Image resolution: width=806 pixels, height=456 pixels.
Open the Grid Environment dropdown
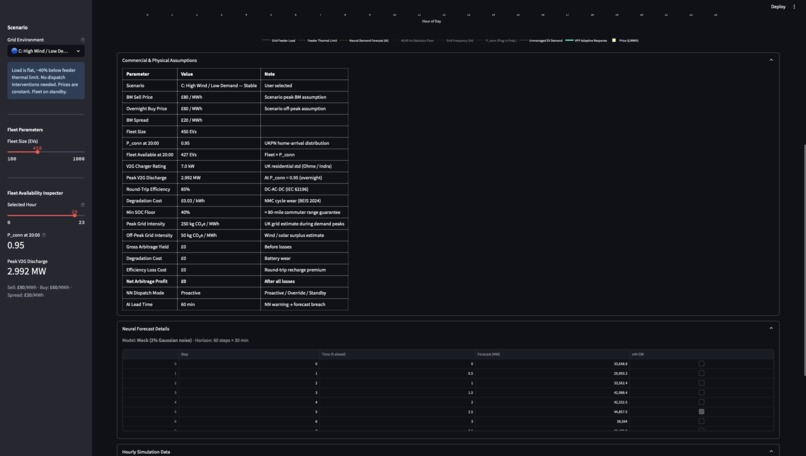46,51
